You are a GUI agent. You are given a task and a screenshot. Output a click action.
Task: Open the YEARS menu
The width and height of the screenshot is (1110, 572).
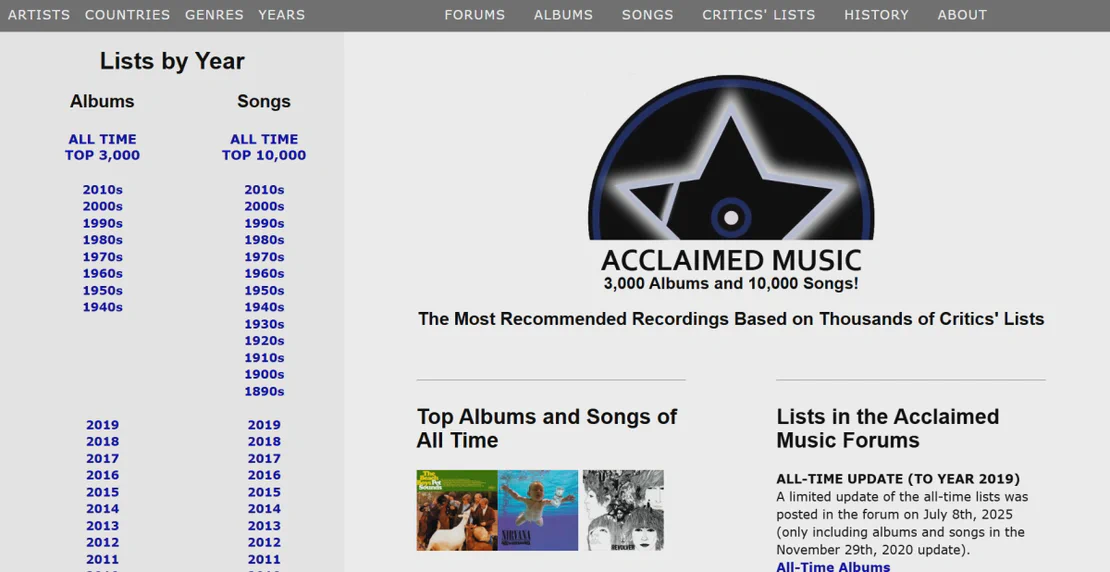pyautogui.click(x=281, y=15)
